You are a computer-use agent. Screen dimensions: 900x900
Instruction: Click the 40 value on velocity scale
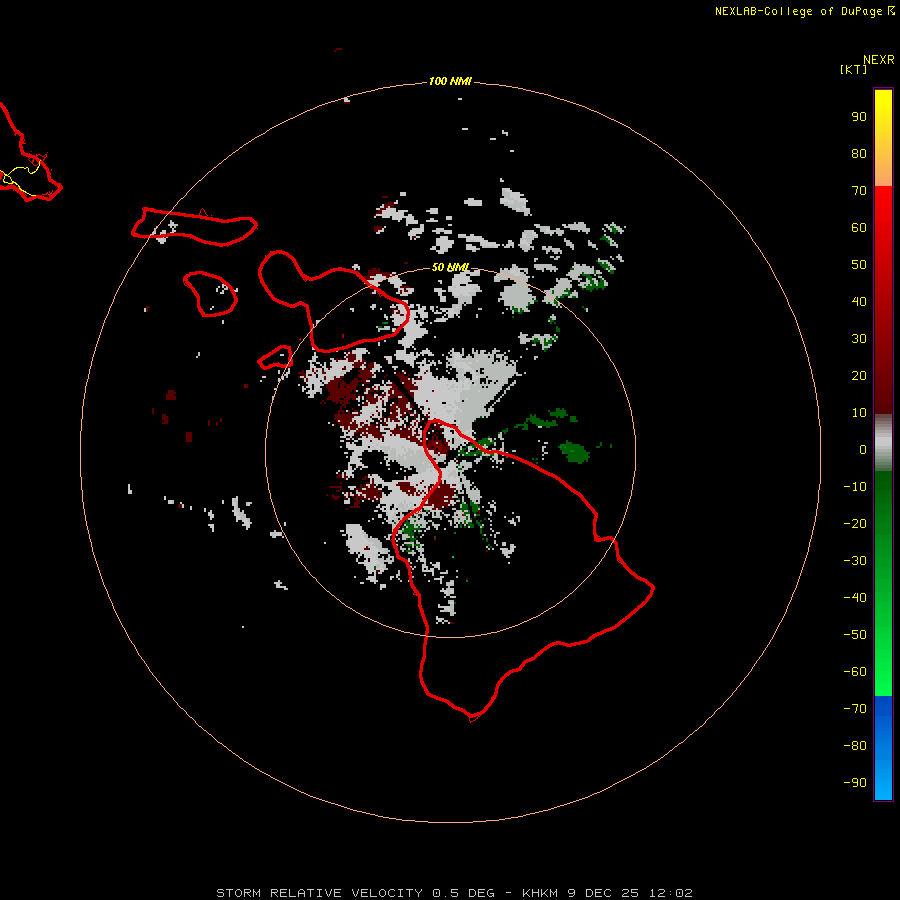coord(859,301)
